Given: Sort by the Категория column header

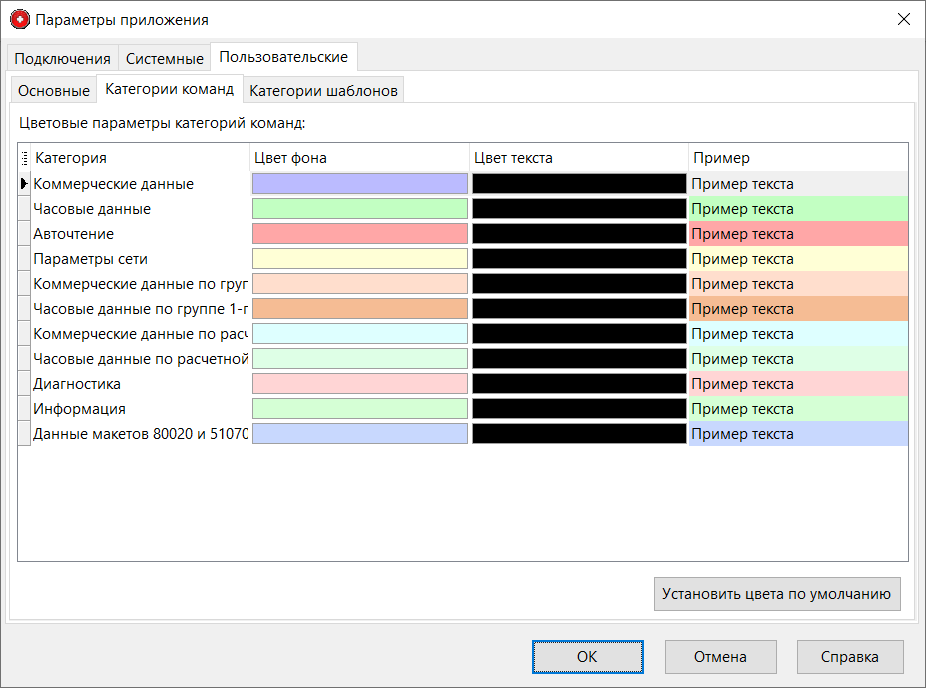Looking at the screenshot, I should click(140, 158).
